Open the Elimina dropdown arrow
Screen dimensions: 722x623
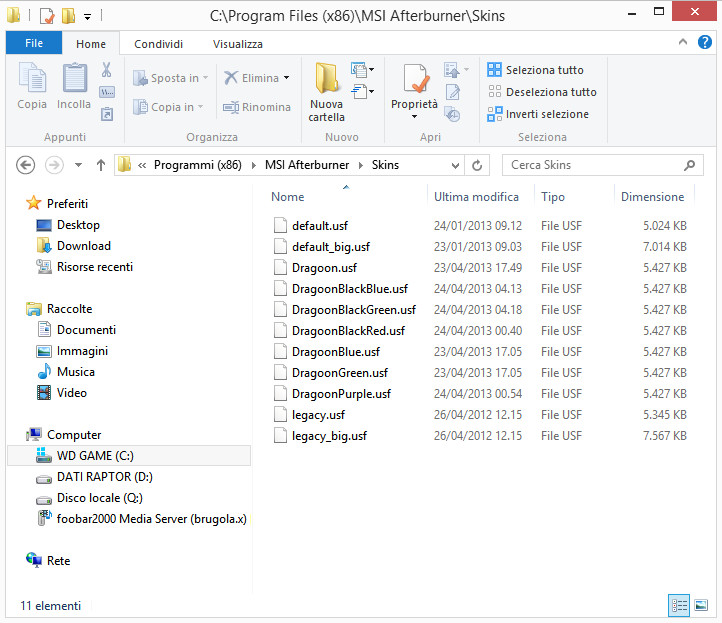pyautogui.click(x=286, y=78)
